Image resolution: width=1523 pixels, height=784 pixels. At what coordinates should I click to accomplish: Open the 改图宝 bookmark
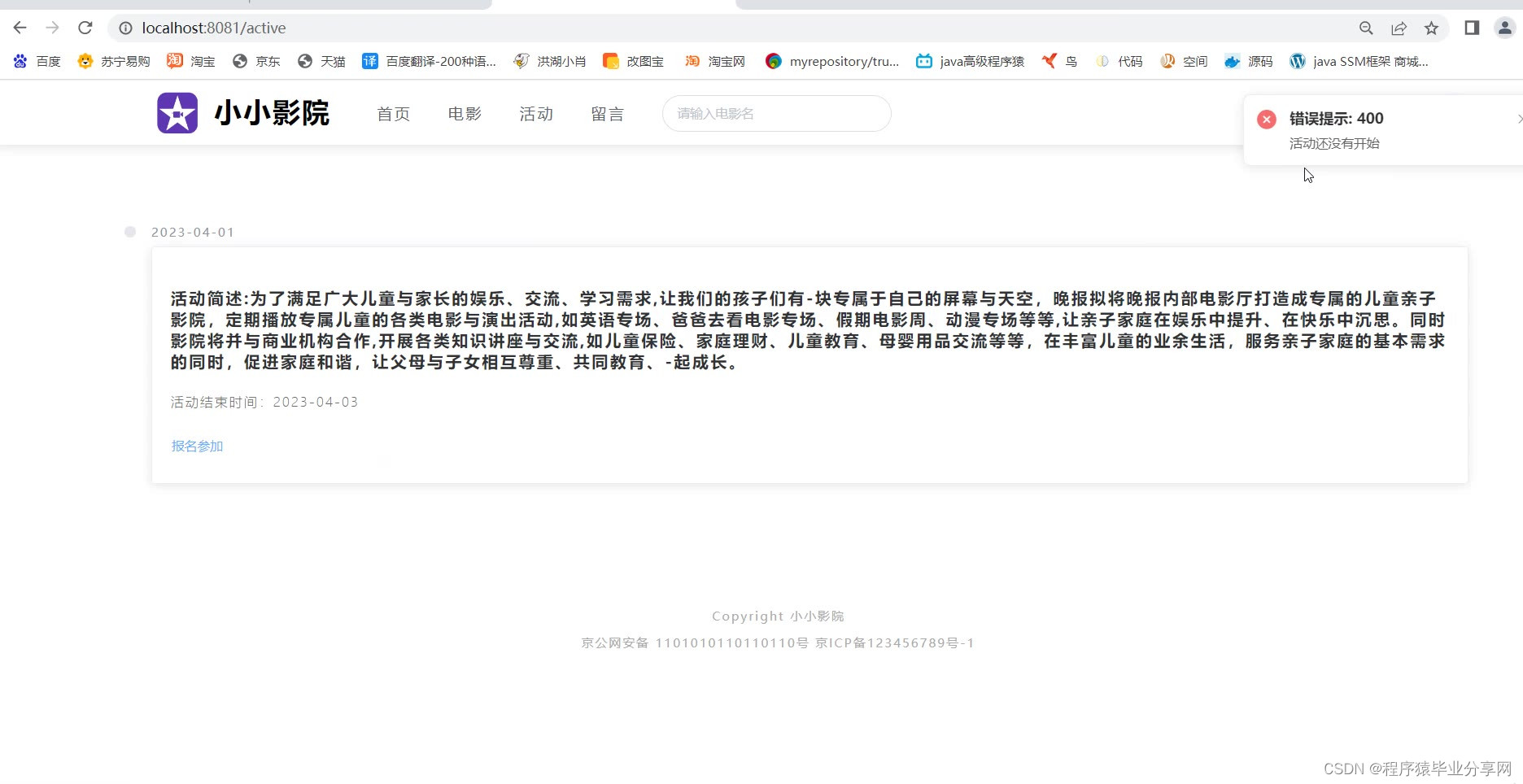click(x=633, y=61)
